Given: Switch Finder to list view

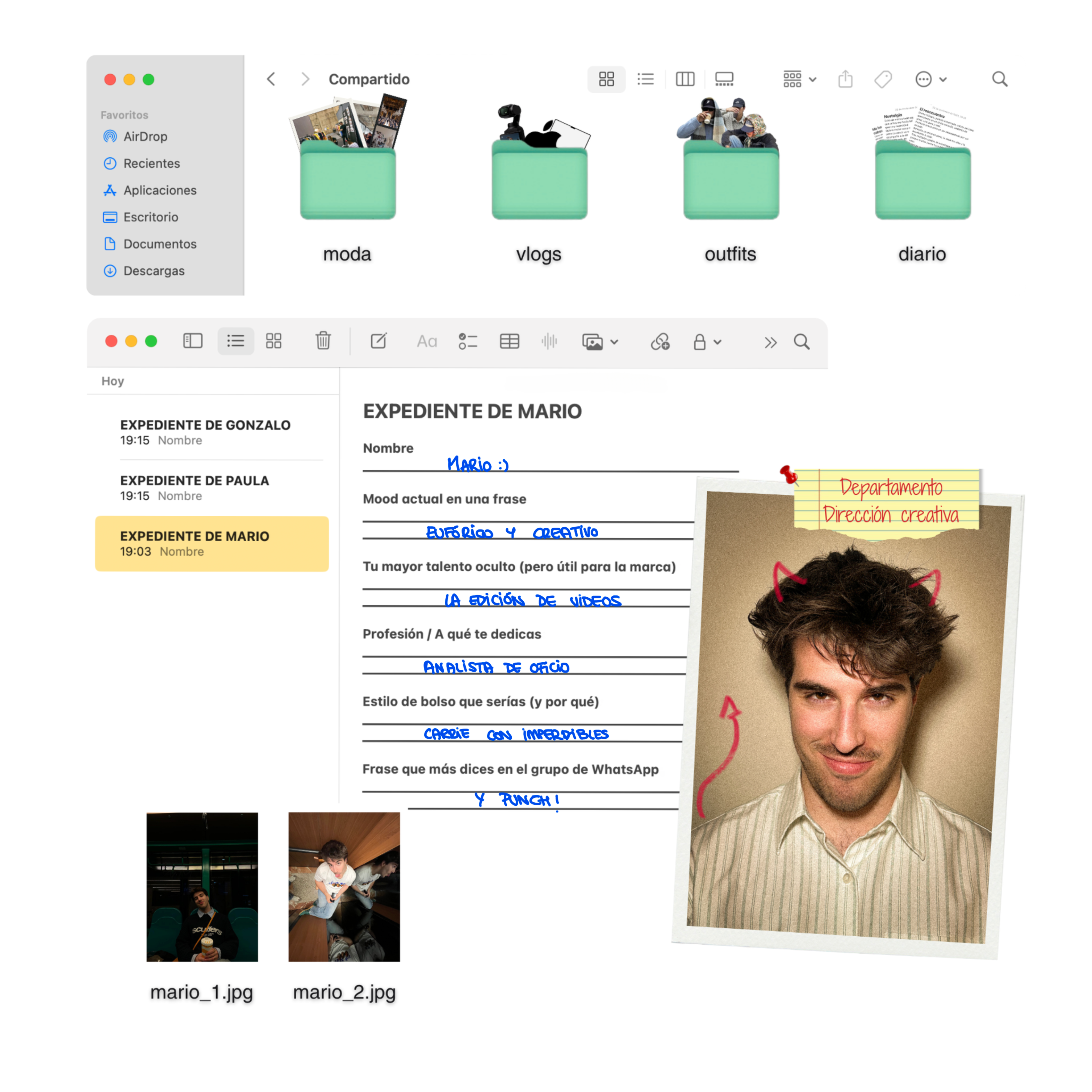Looking at the screenshot, I should tap(645, 79).
